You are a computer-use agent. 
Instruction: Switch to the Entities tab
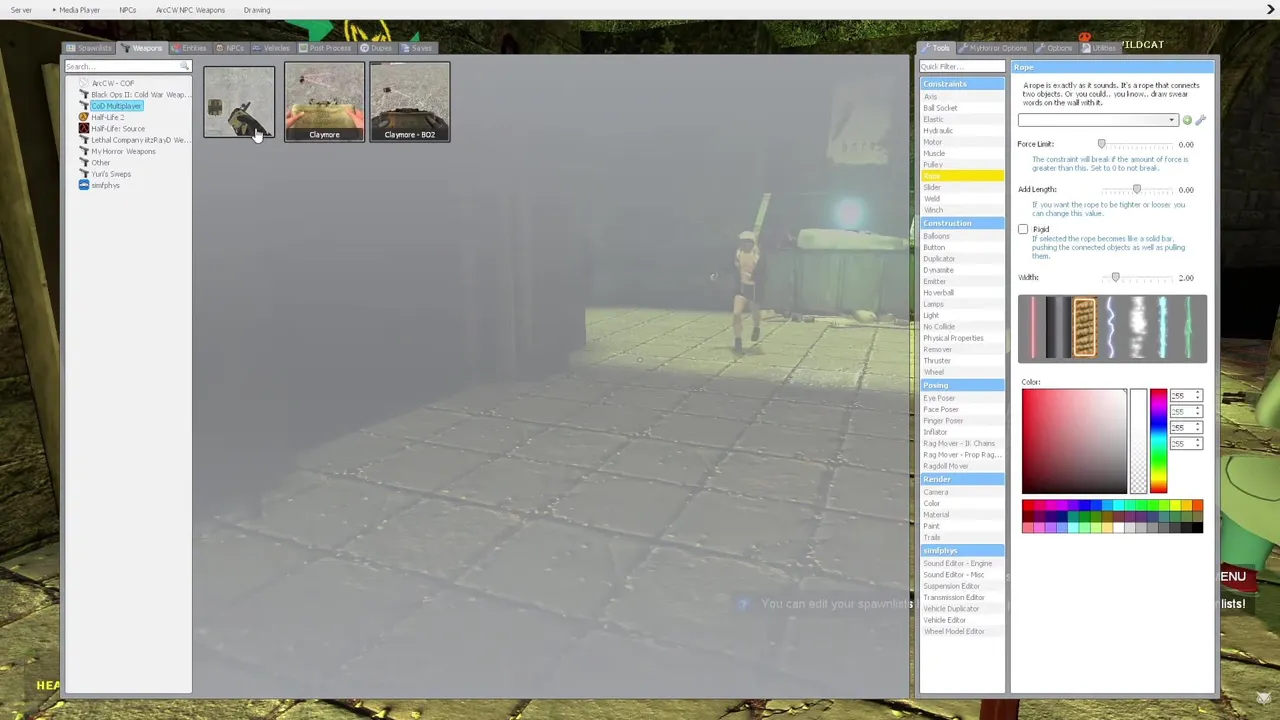188,48
